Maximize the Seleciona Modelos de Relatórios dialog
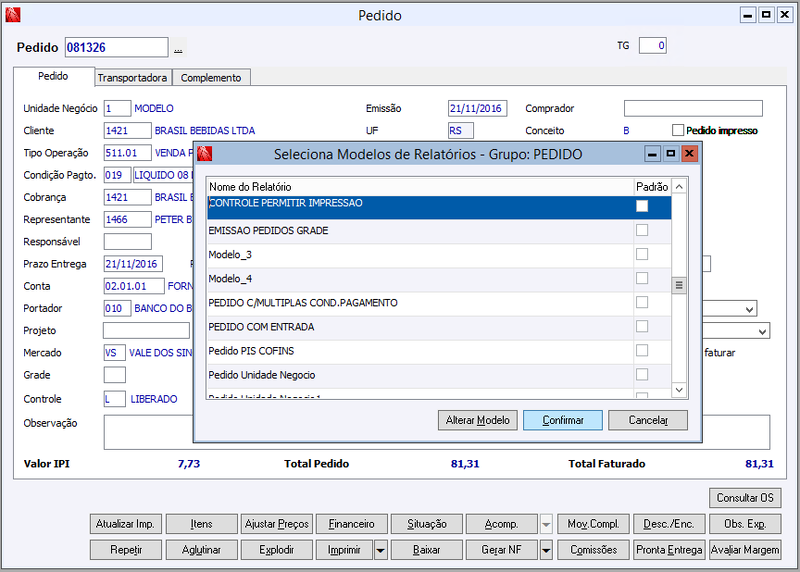Screen dimensions: 800x572 [x=670, y=154]
